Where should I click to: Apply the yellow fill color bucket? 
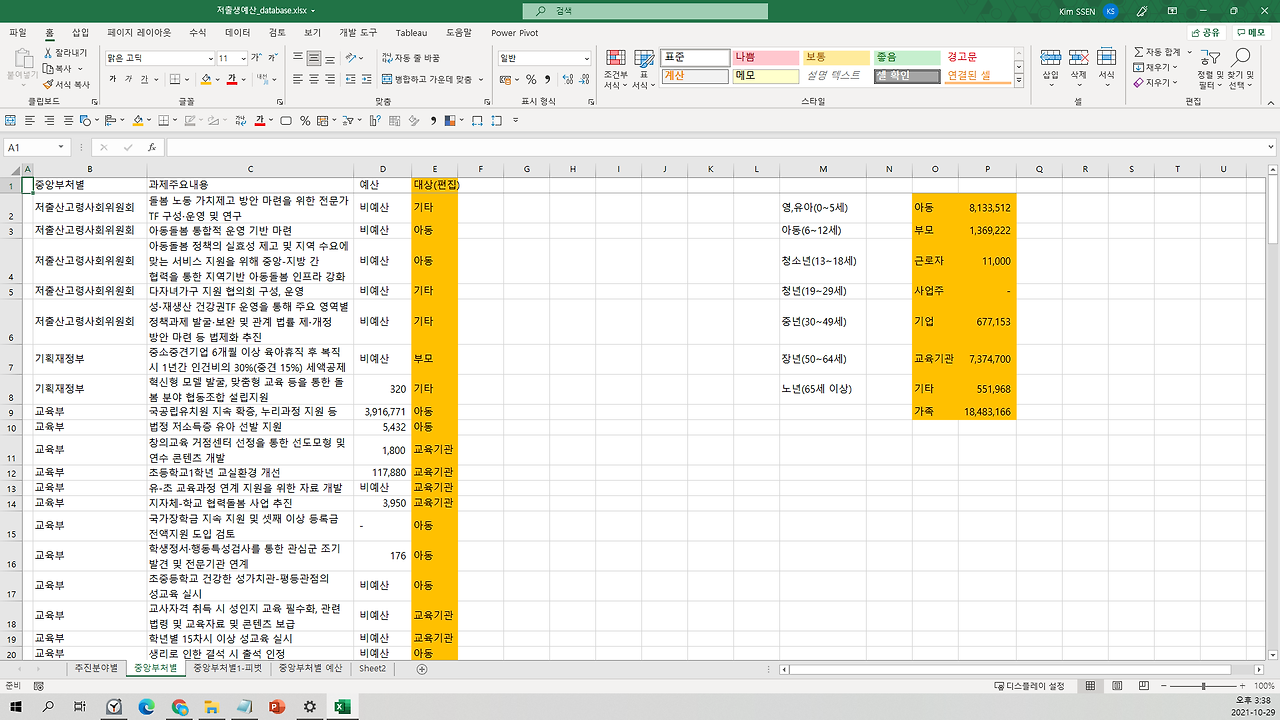pos(205,79)
